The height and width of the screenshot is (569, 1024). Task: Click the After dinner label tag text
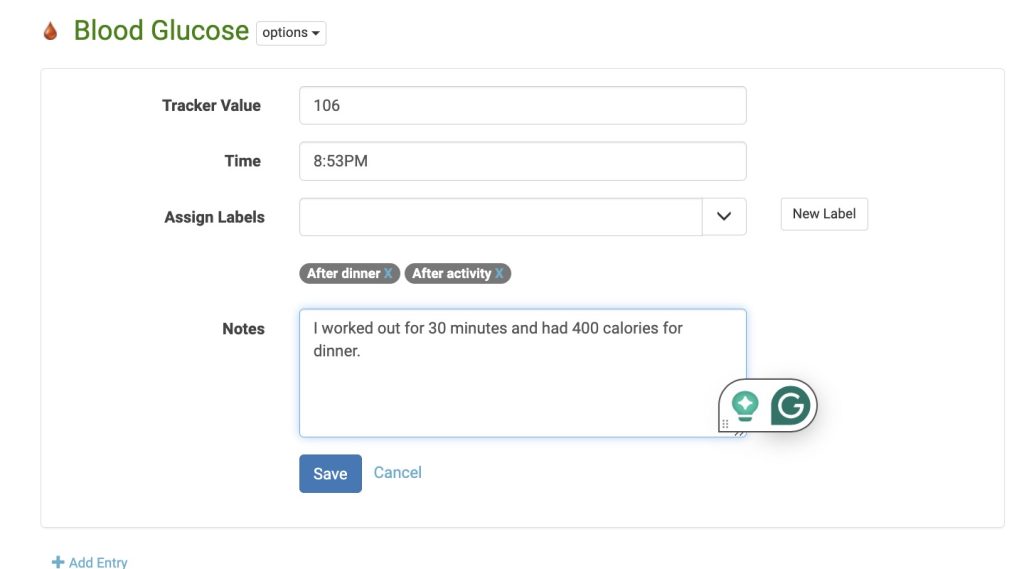pyautogui.click(x=343, y=273)
